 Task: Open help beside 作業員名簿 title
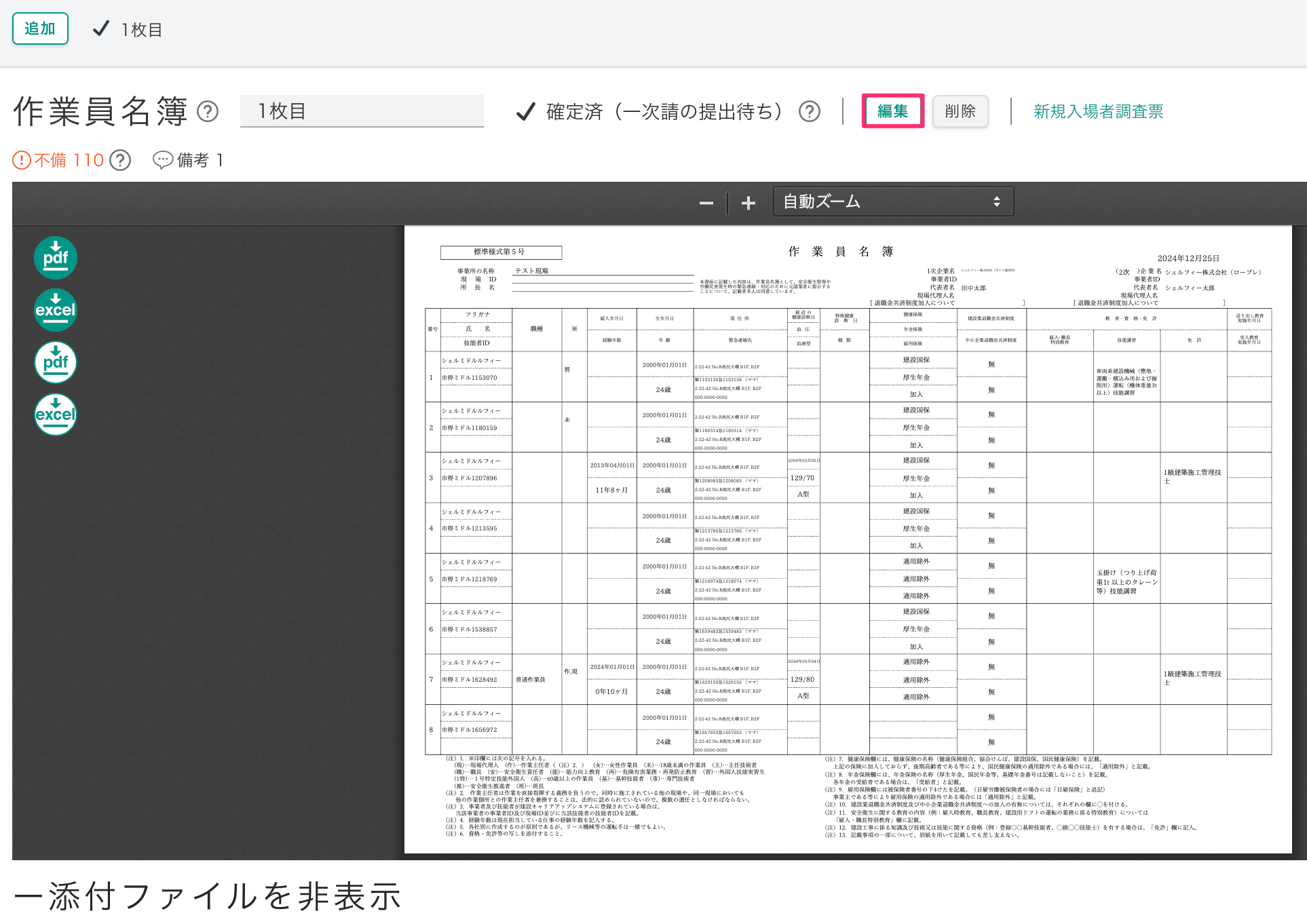point(209,111)
